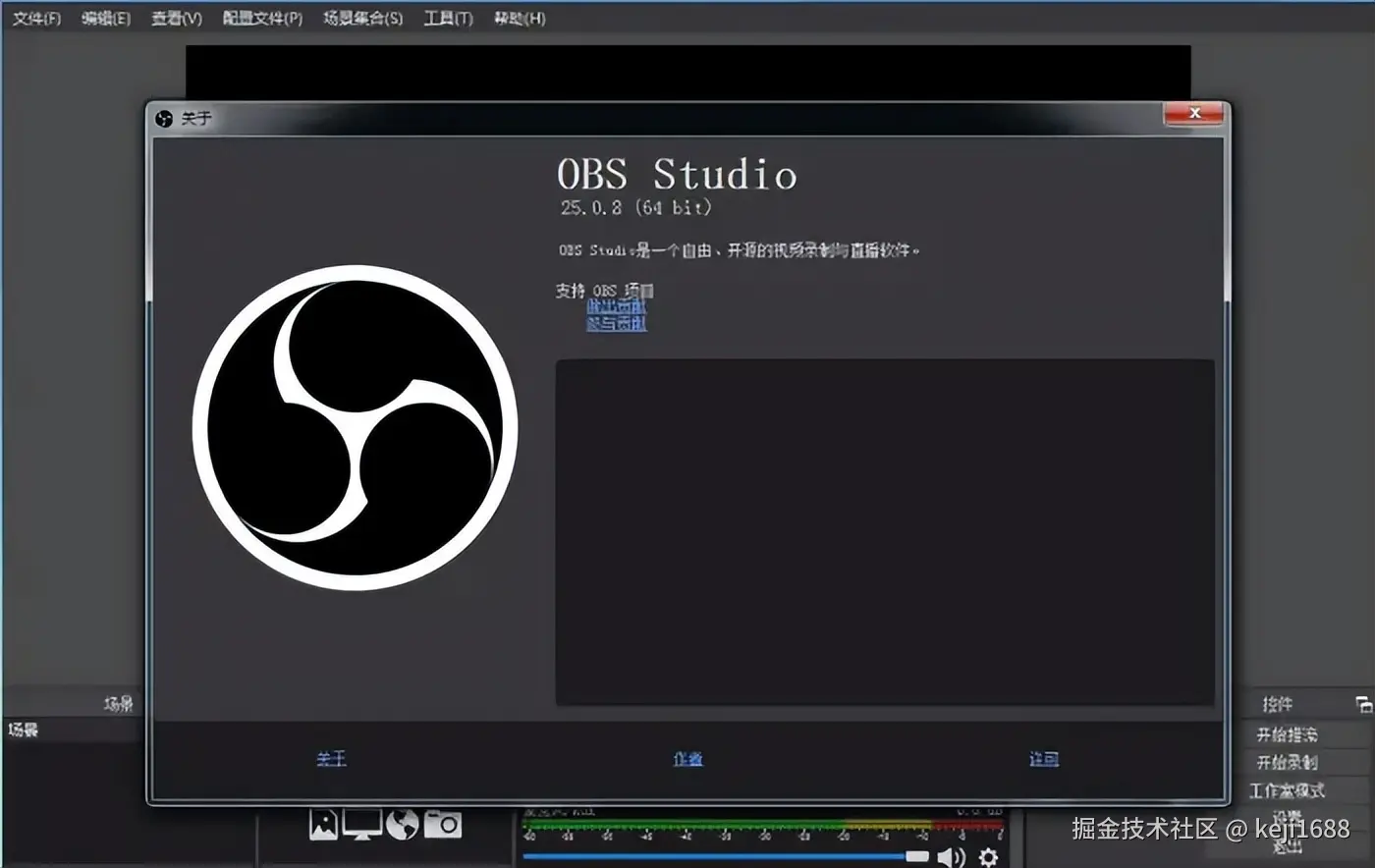
Task: Open the 查看(V) menu
Action: coord(177,18)
